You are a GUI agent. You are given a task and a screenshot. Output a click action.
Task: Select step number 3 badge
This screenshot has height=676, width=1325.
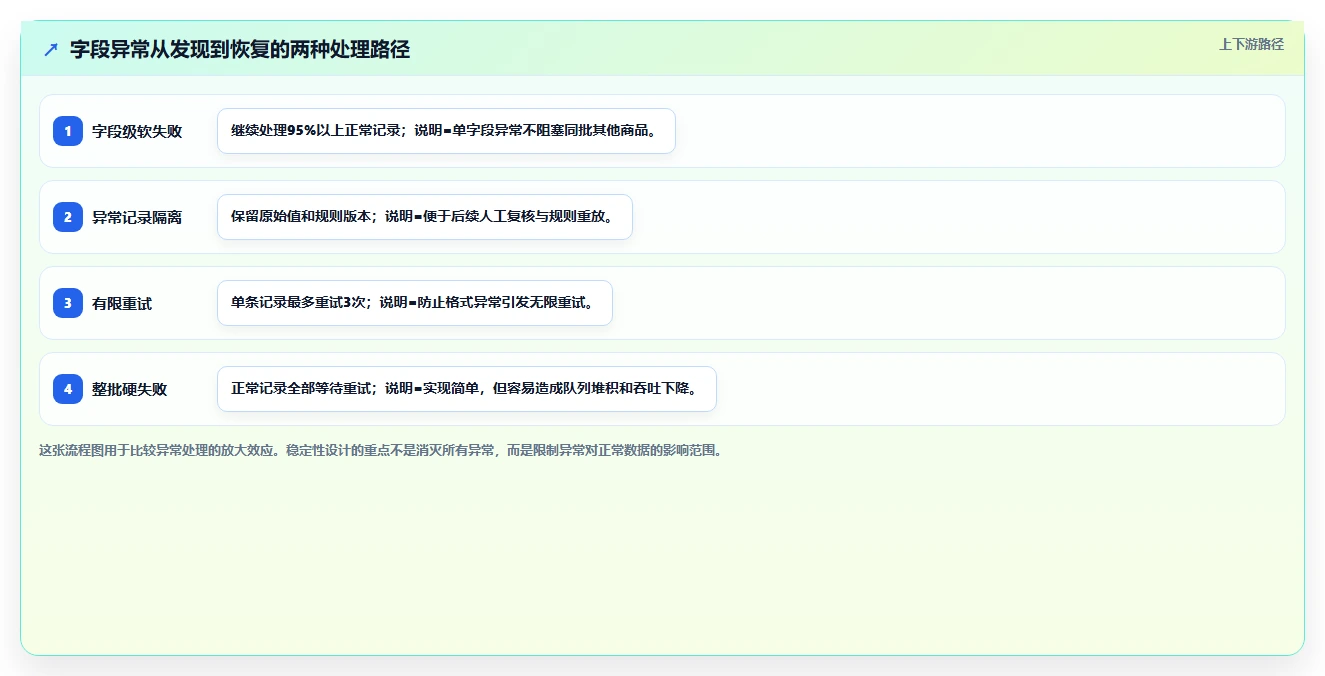point(68,303)
